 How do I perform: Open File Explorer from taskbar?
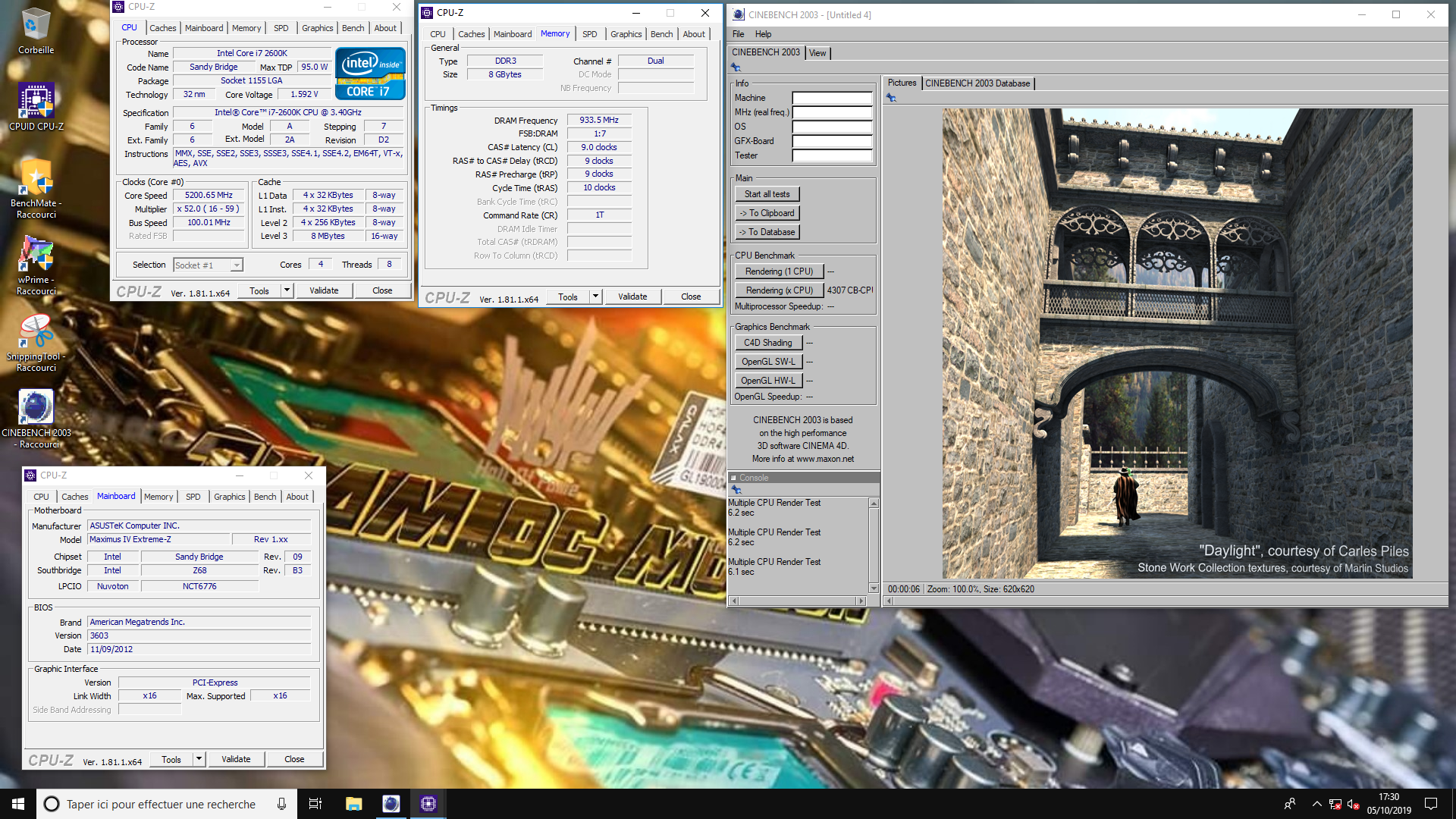click(x=353, y=804)
